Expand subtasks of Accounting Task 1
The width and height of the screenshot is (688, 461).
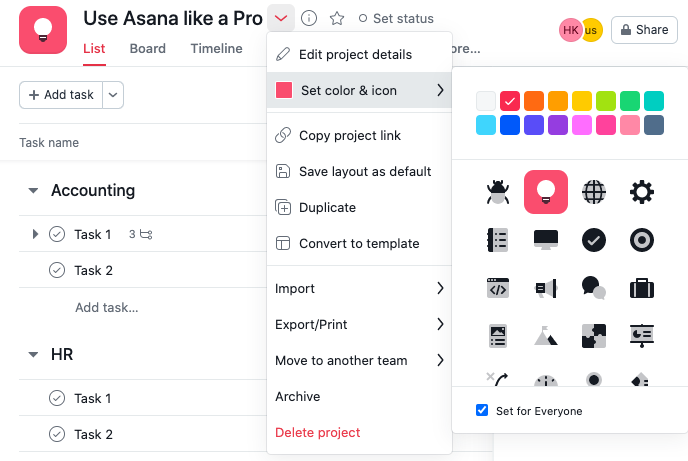[35, 234]
